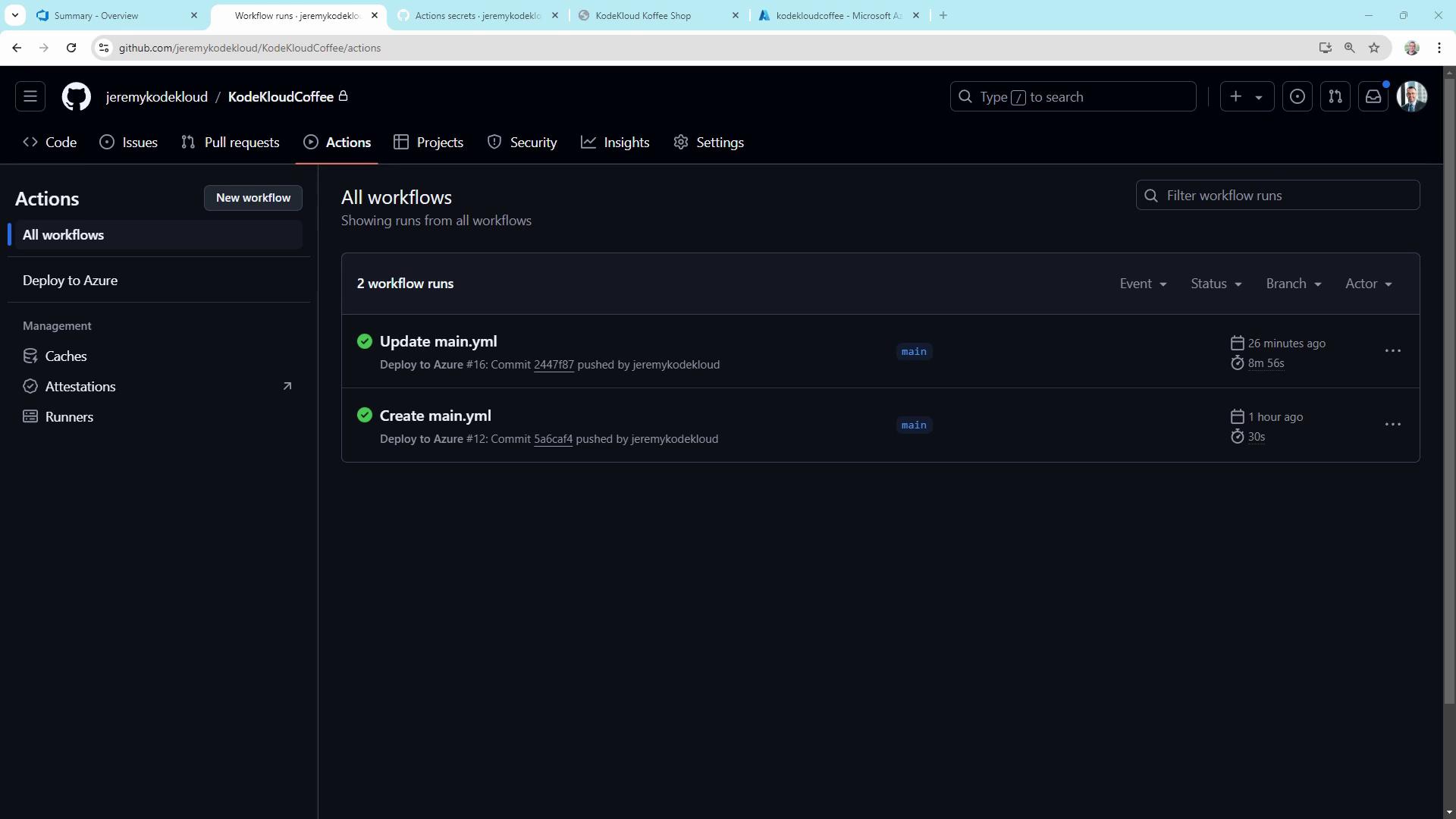1456x819 pixels.
Task: Click the GitHub Octocat home logo
Action: click(x=76, y=96)
